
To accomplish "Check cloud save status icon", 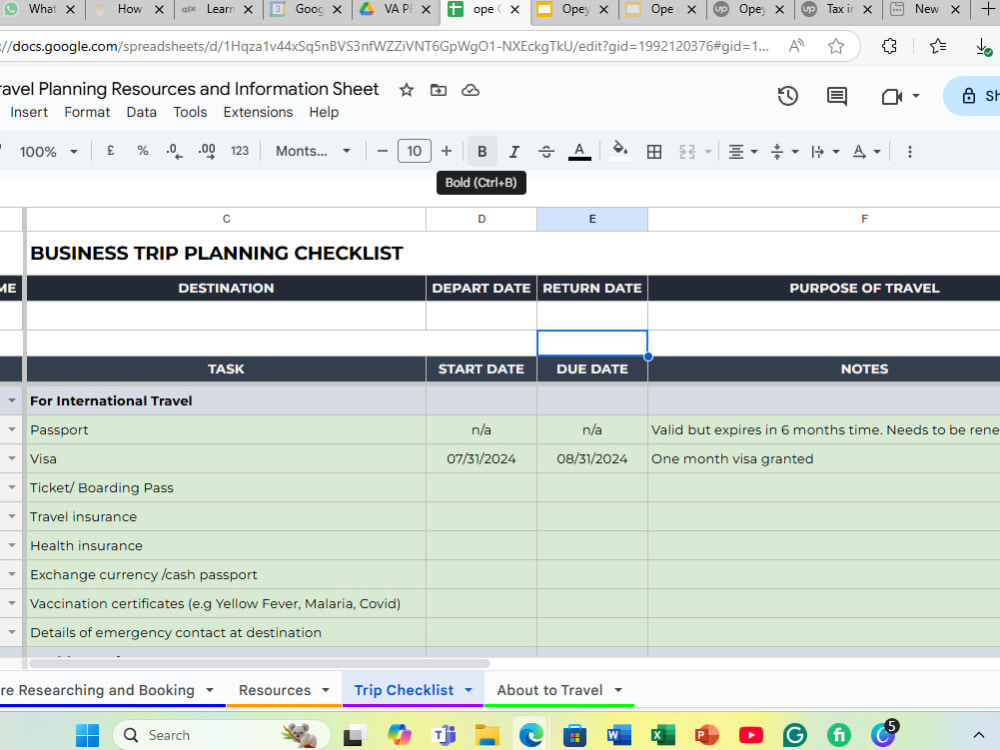I will tap(471, 90).
